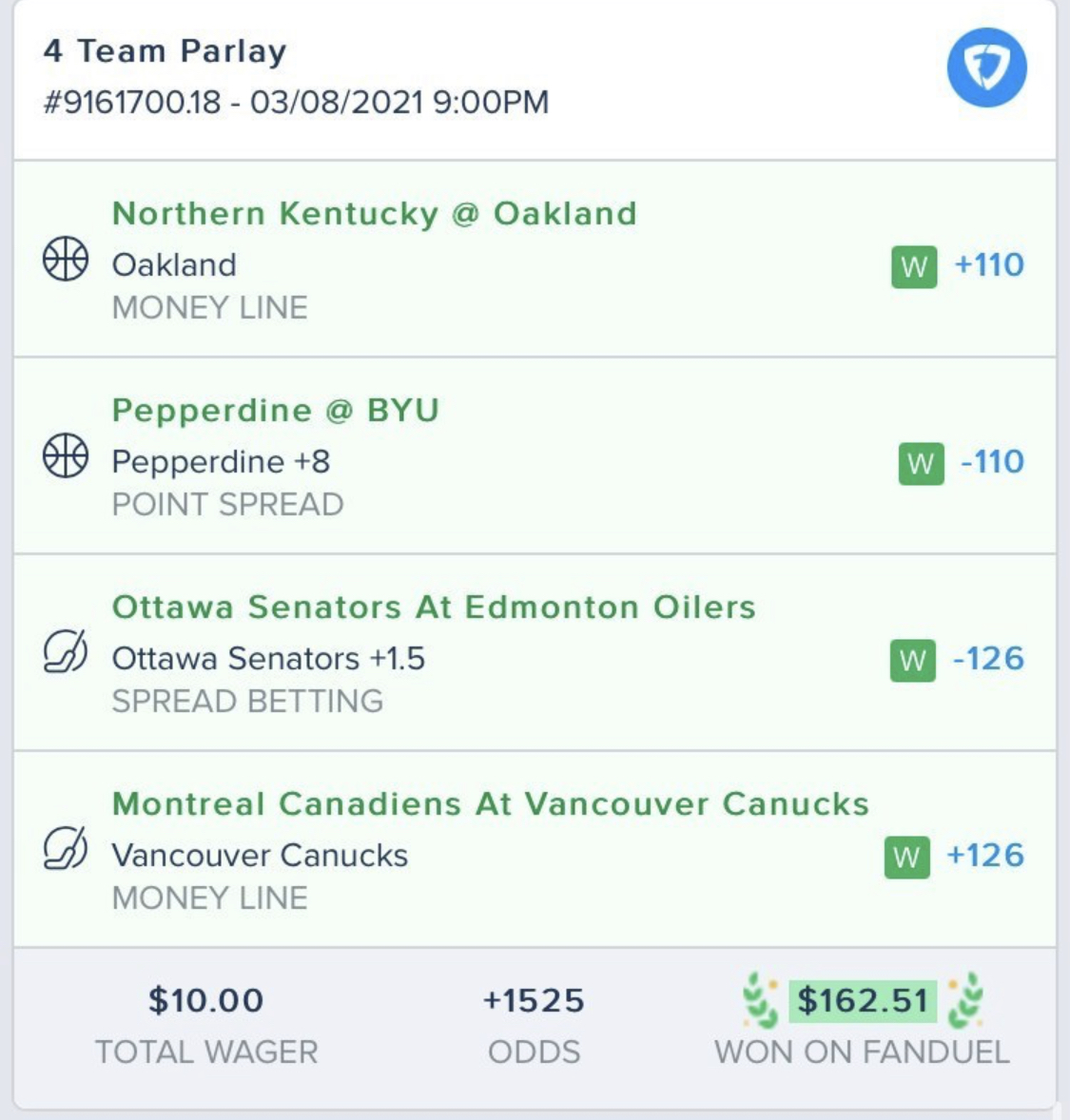This screenshot has height=1120, width=1070.
Task: Open Ottawa Senators At Edmonton Oilers matchup
Action: tap(434, 608)
